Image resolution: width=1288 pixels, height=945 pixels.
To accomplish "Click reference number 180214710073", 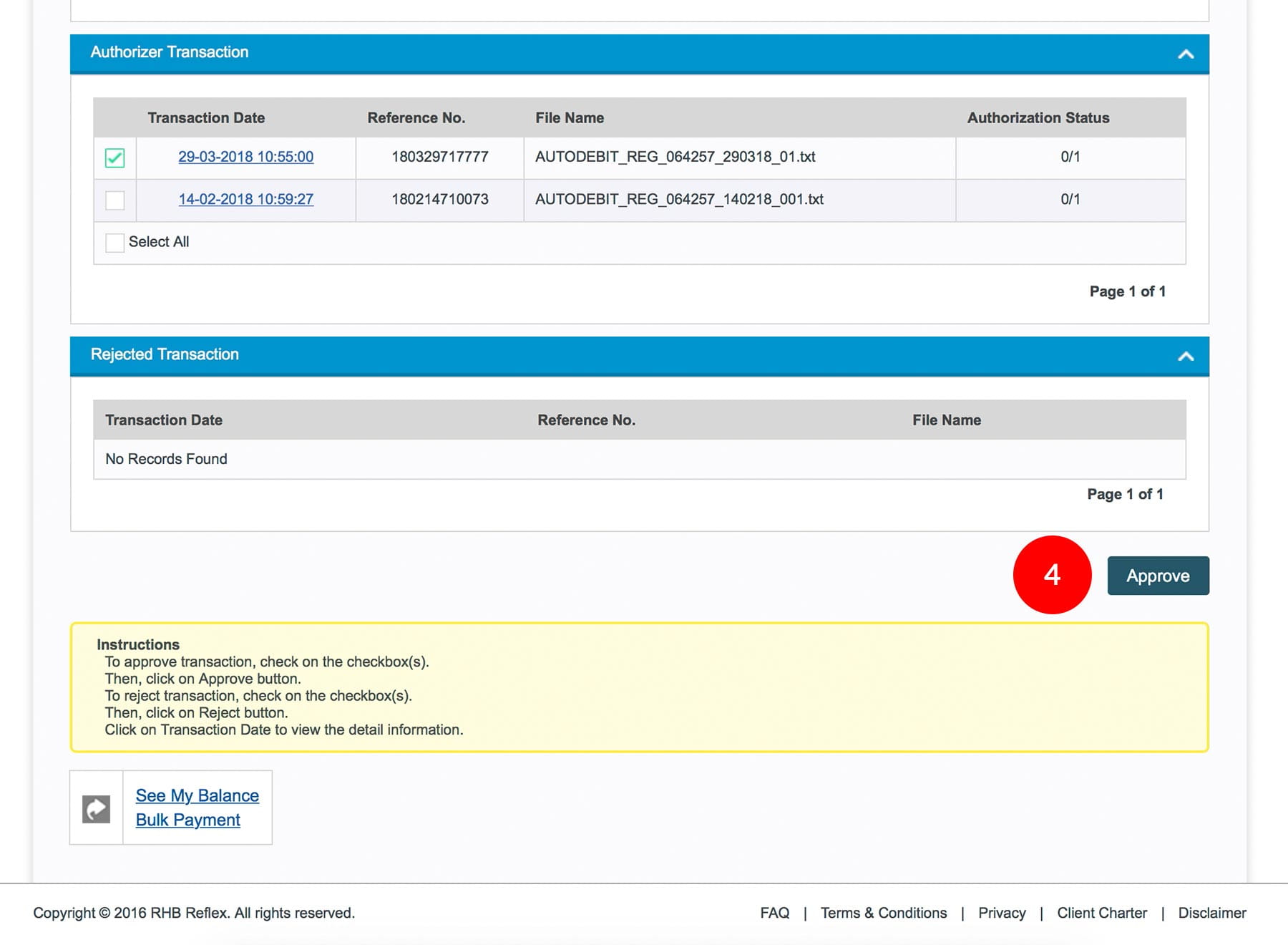I will point(439,199).
